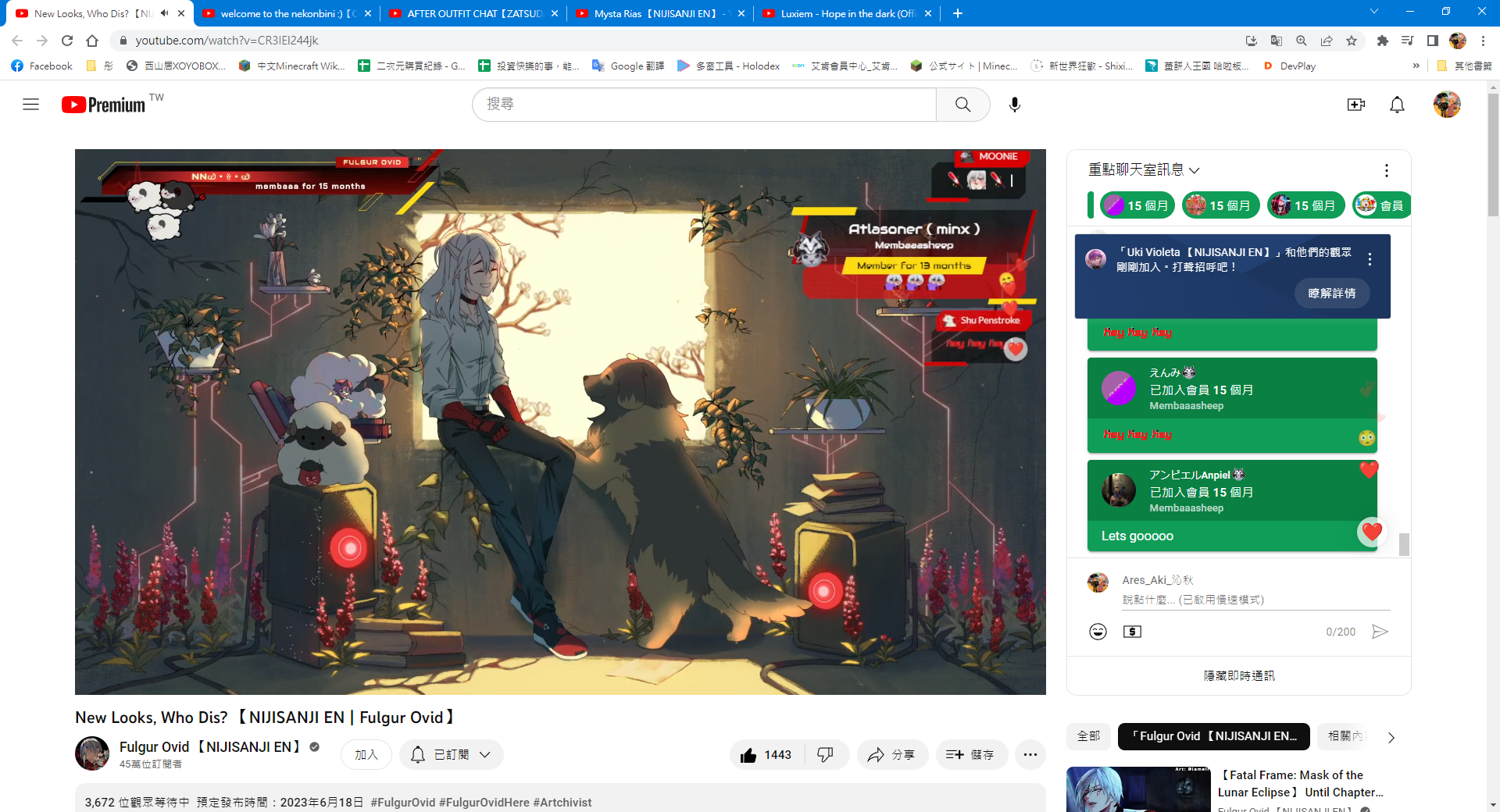Click the page vertical scrollbar thumb
This screenshot has width=1500, height=812.
[x=1493, y=155]
